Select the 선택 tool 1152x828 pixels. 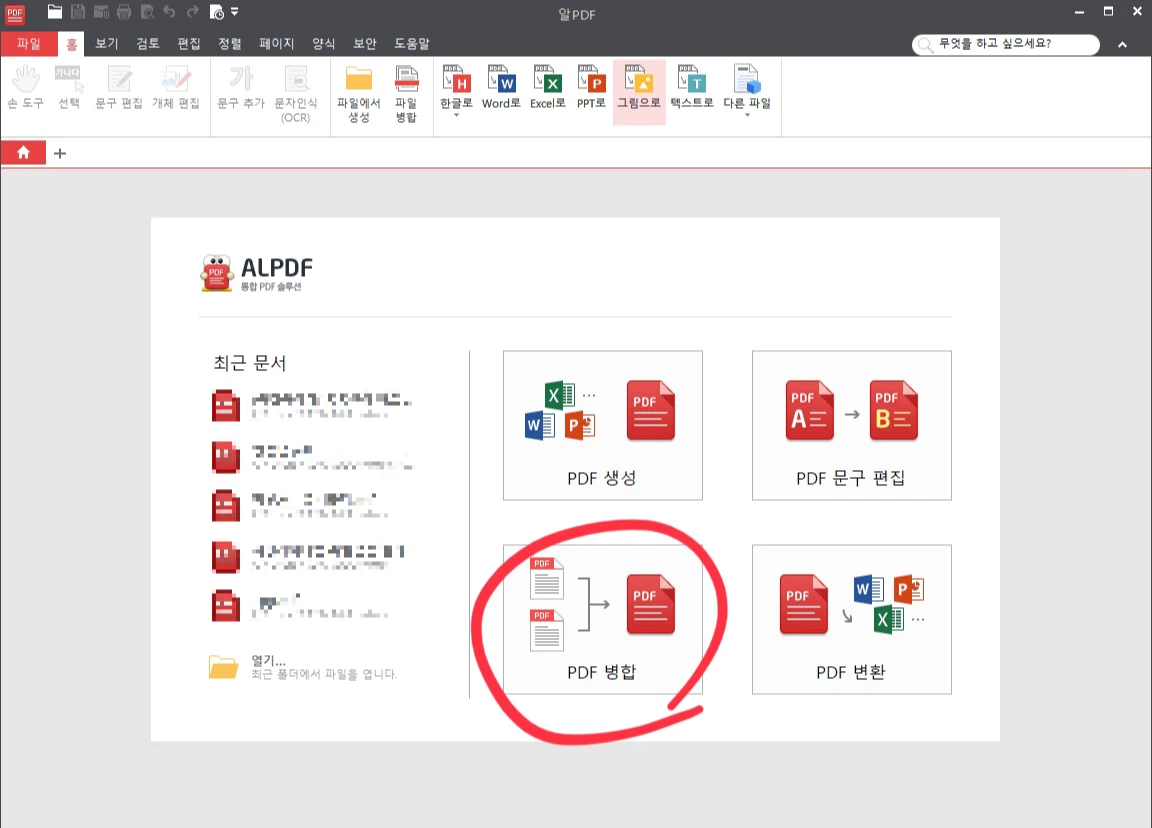point(69,87)
